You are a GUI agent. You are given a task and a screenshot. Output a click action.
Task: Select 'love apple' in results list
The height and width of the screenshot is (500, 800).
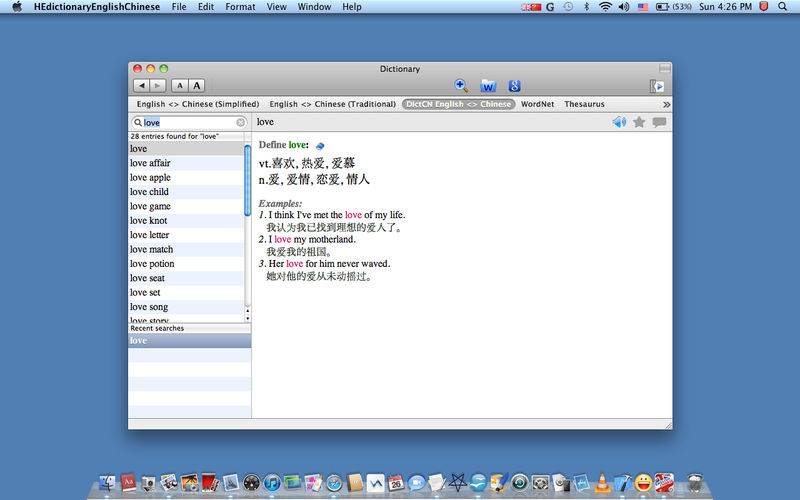186,178
